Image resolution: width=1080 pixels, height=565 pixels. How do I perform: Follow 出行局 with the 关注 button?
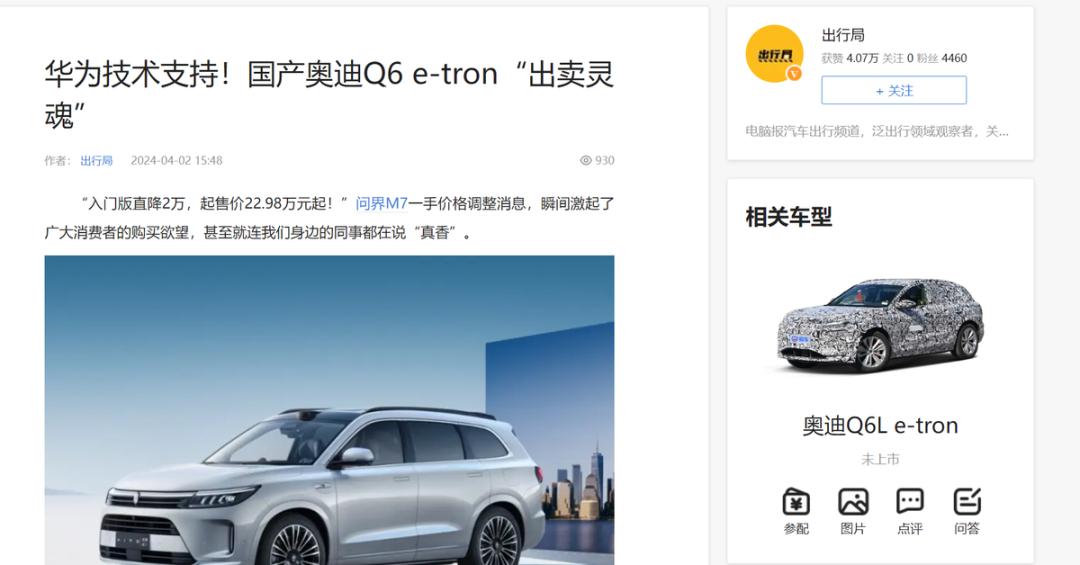tap(893, 90)
